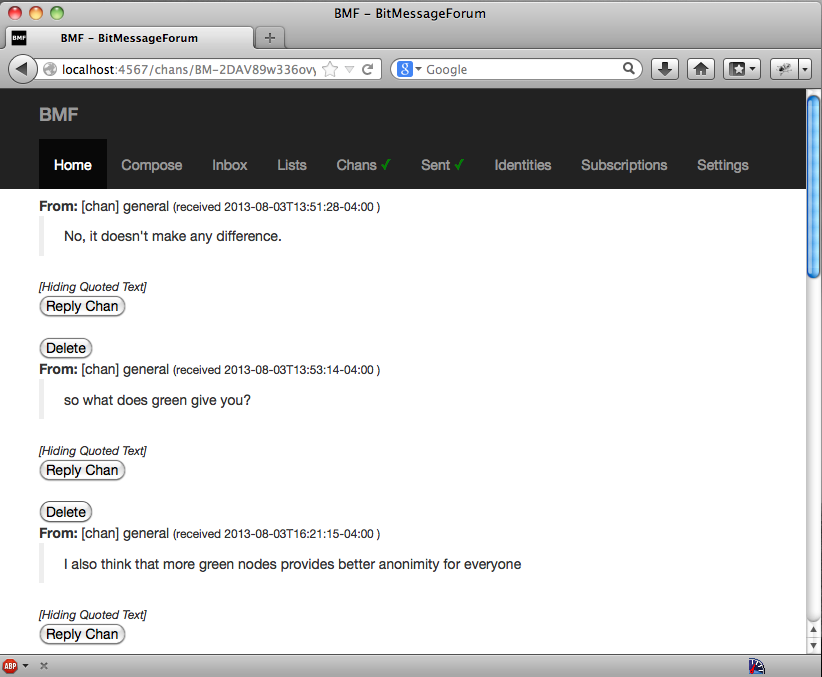
Task: Click the BMF brand logo link
Action: (59, 114)
